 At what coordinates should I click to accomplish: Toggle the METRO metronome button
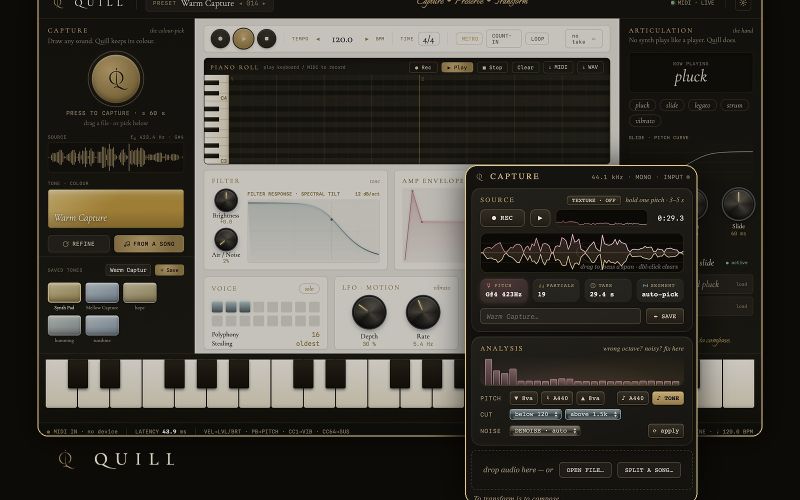(x=469, y=39)
